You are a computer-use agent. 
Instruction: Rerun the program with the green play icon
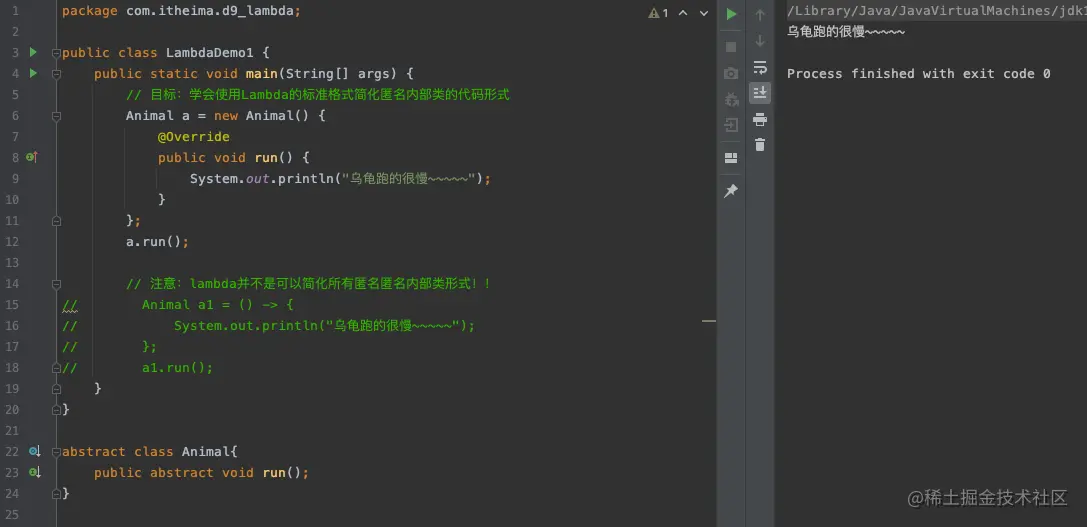click(x=731, y=14)
